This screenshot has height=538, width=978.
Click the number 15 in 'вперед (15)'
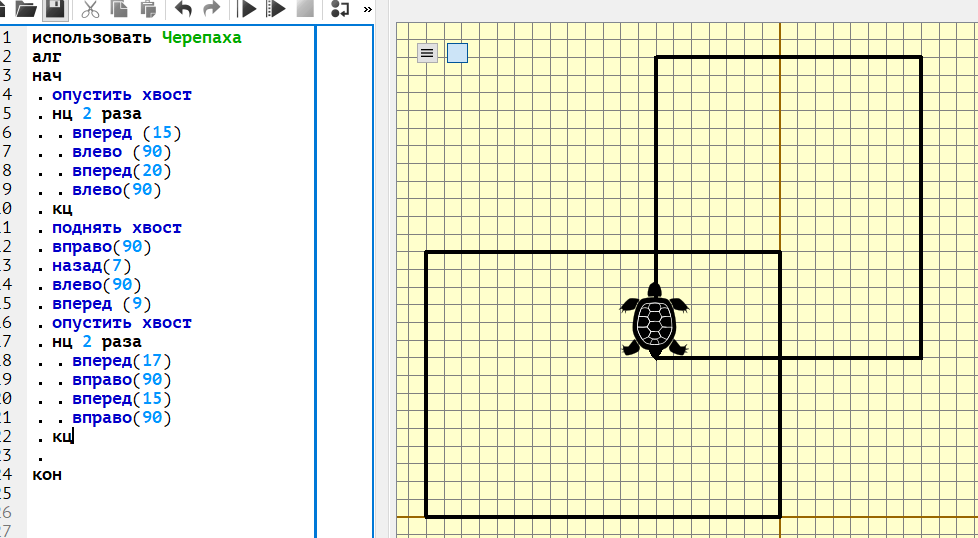point(165,133)
